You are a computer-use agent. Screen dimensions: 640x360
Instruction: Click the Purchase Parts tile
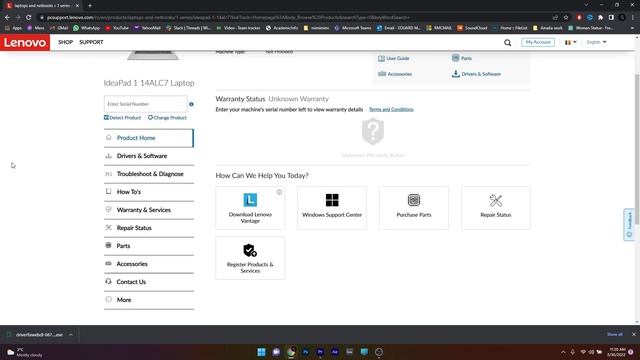click(x=414, y=208)
